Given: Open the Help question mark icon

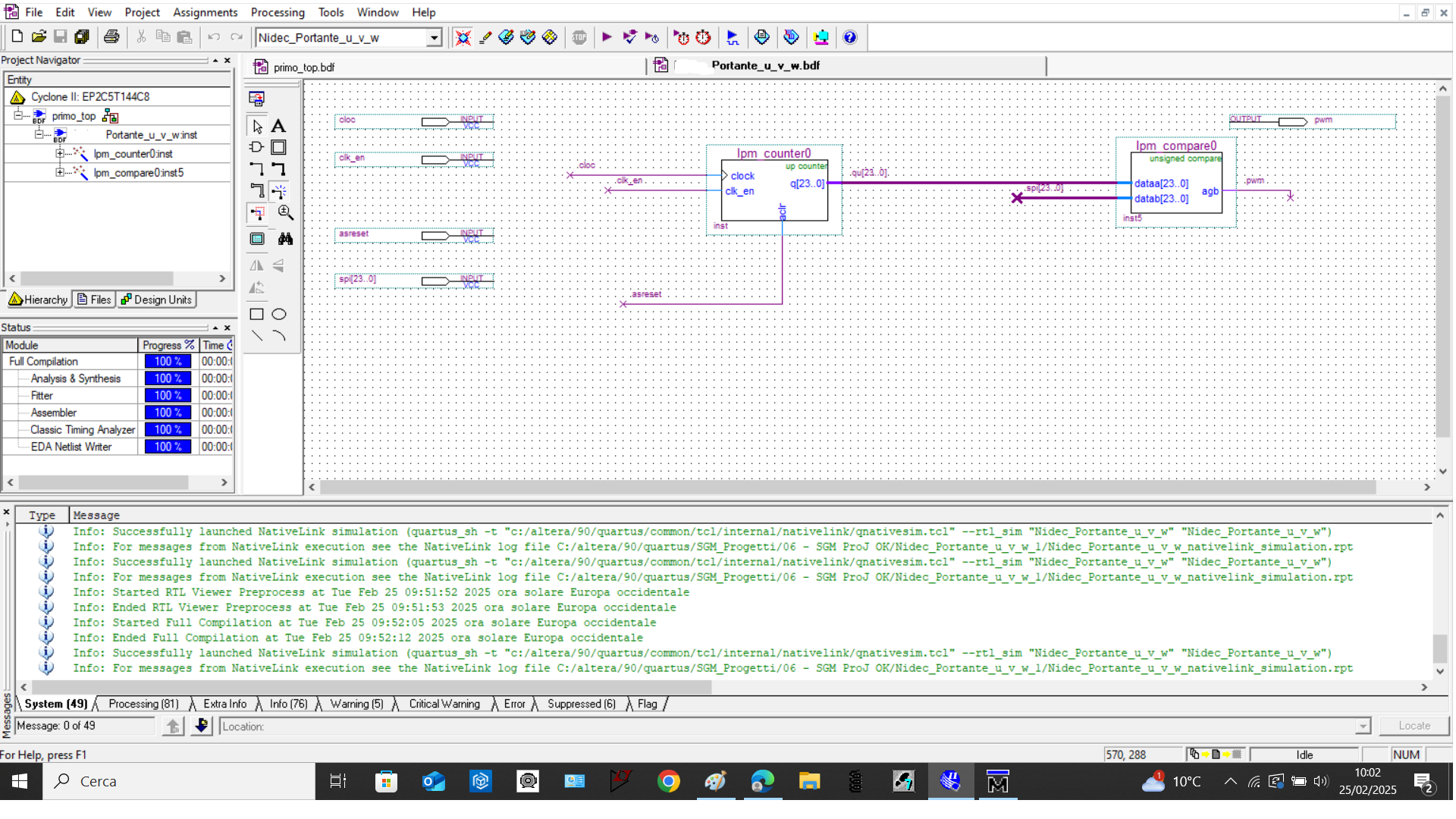Looking at the screenshot, I should [849, 37].
